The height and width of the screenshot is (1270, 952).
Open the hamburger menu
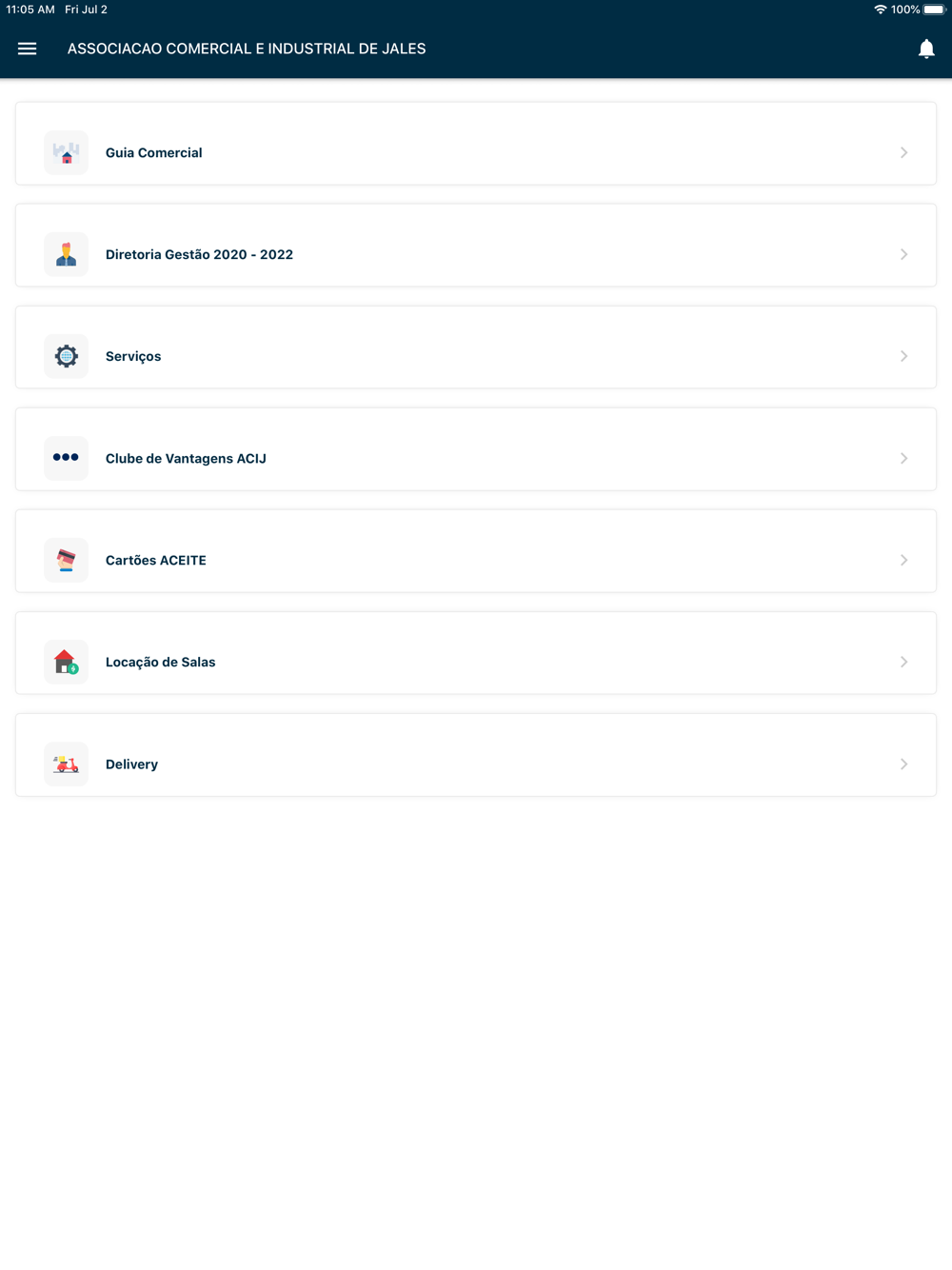(x=27, y=49)
